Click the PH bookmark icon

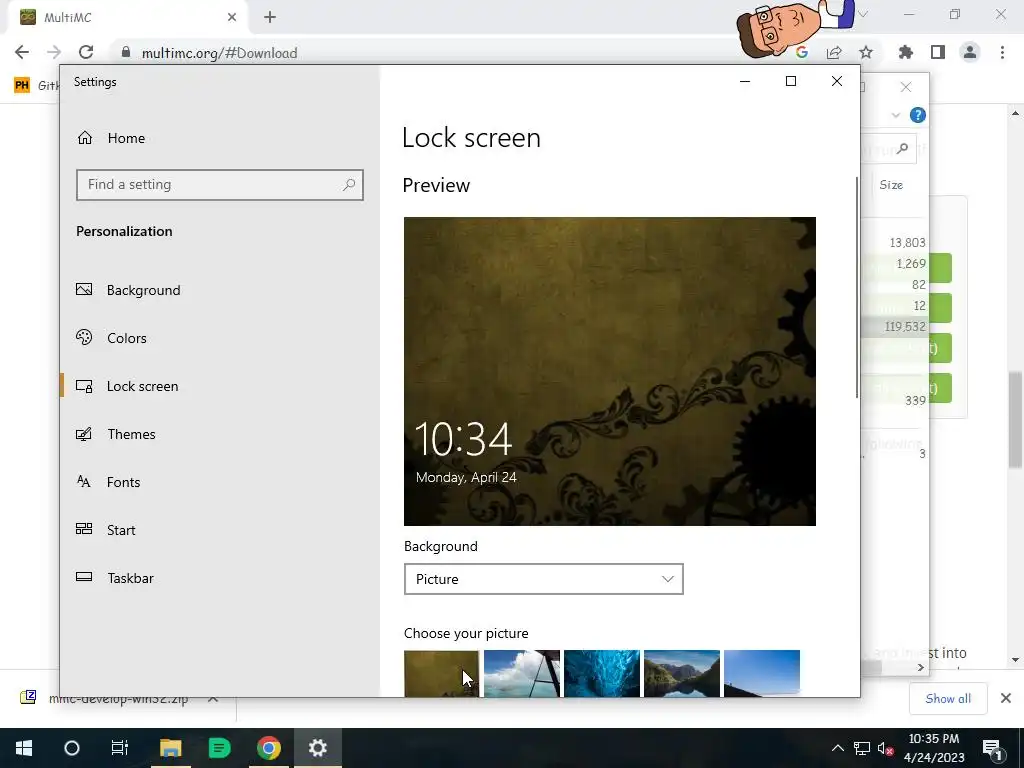point(22,85)
